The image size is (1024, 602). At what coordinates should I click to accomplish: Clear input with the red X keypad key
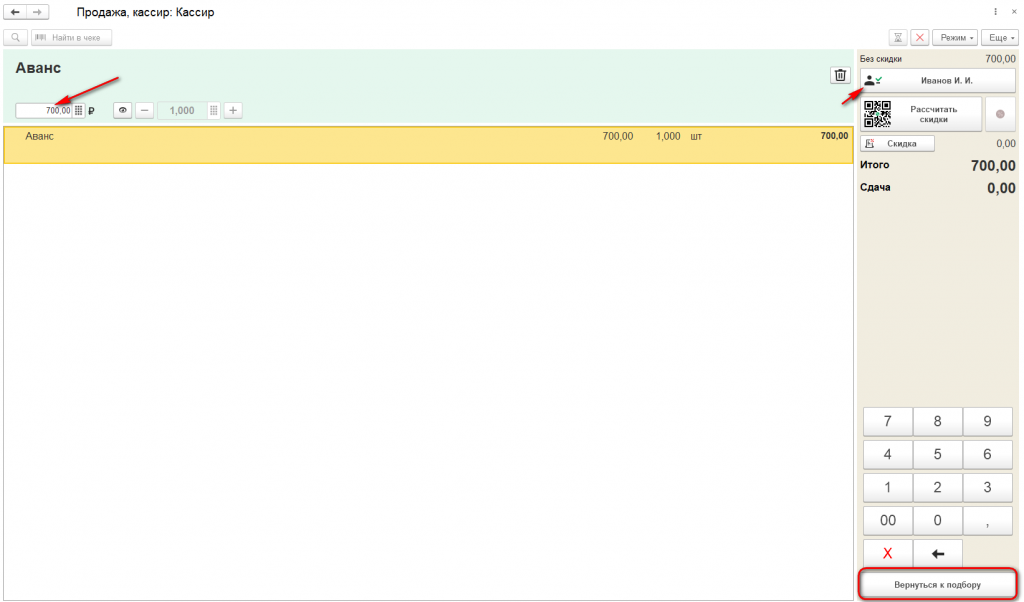point(888,554)
